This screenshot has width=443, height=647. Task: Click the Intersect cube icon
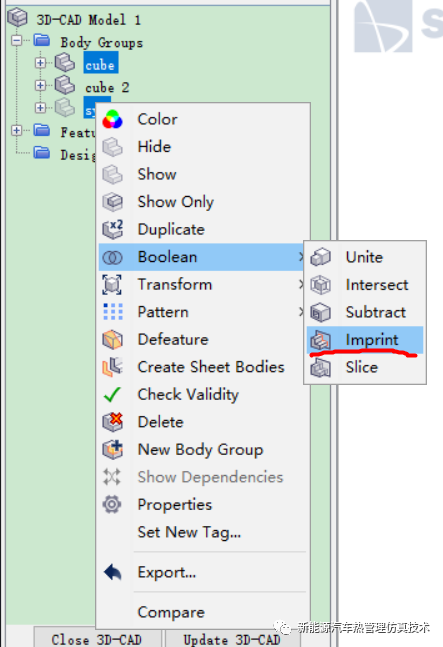coord(320,285)
